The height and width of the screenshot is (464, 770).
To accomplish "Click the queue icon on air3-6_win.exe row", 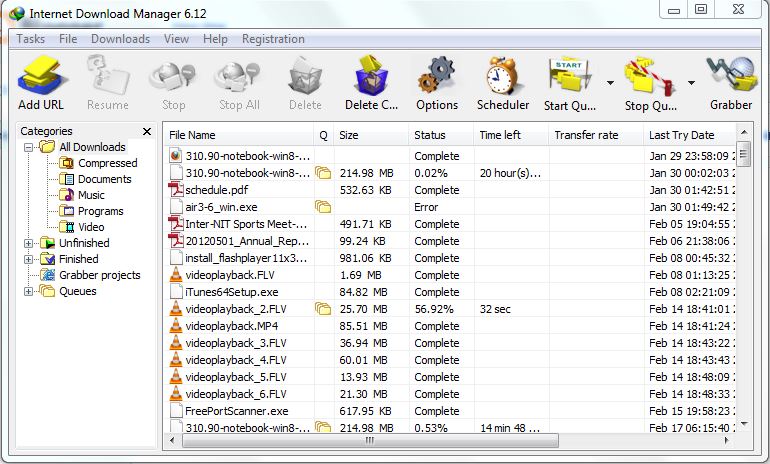I will click(323, 207).
